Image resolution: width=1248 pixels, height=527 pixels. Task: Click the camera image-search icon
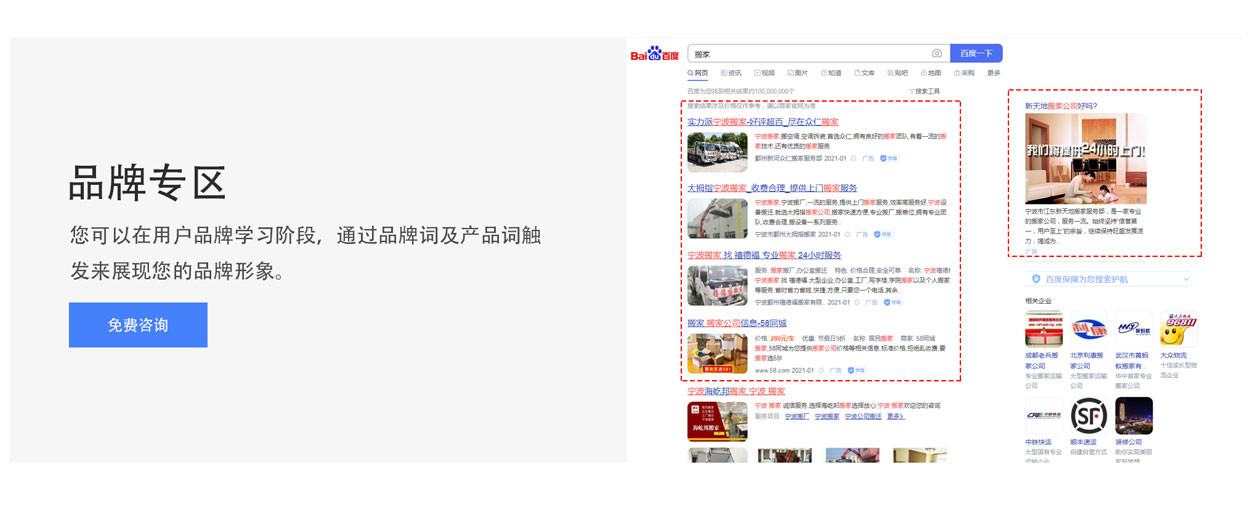pyautogui.click(x=937, y=54)
